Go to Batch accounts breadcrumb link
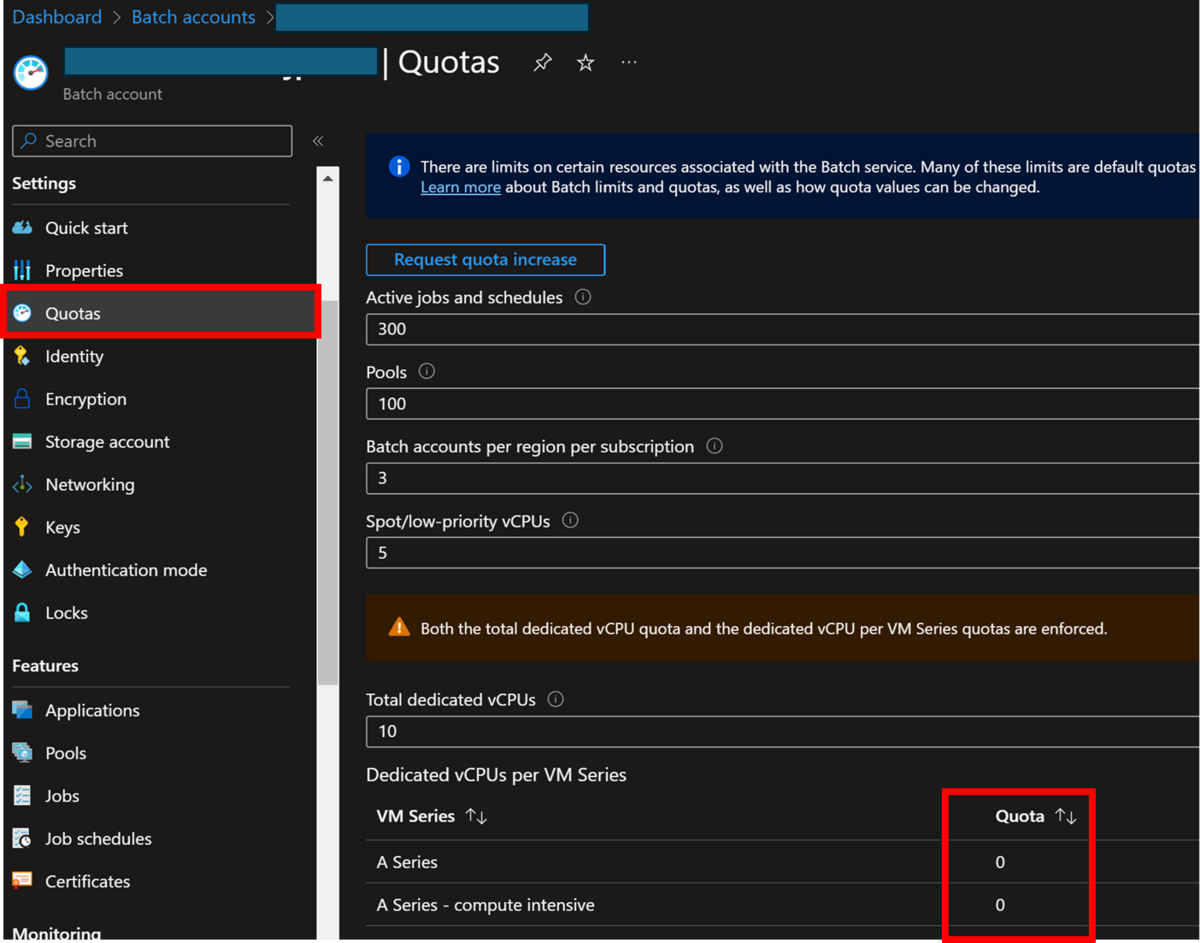 tap(194, 17)
